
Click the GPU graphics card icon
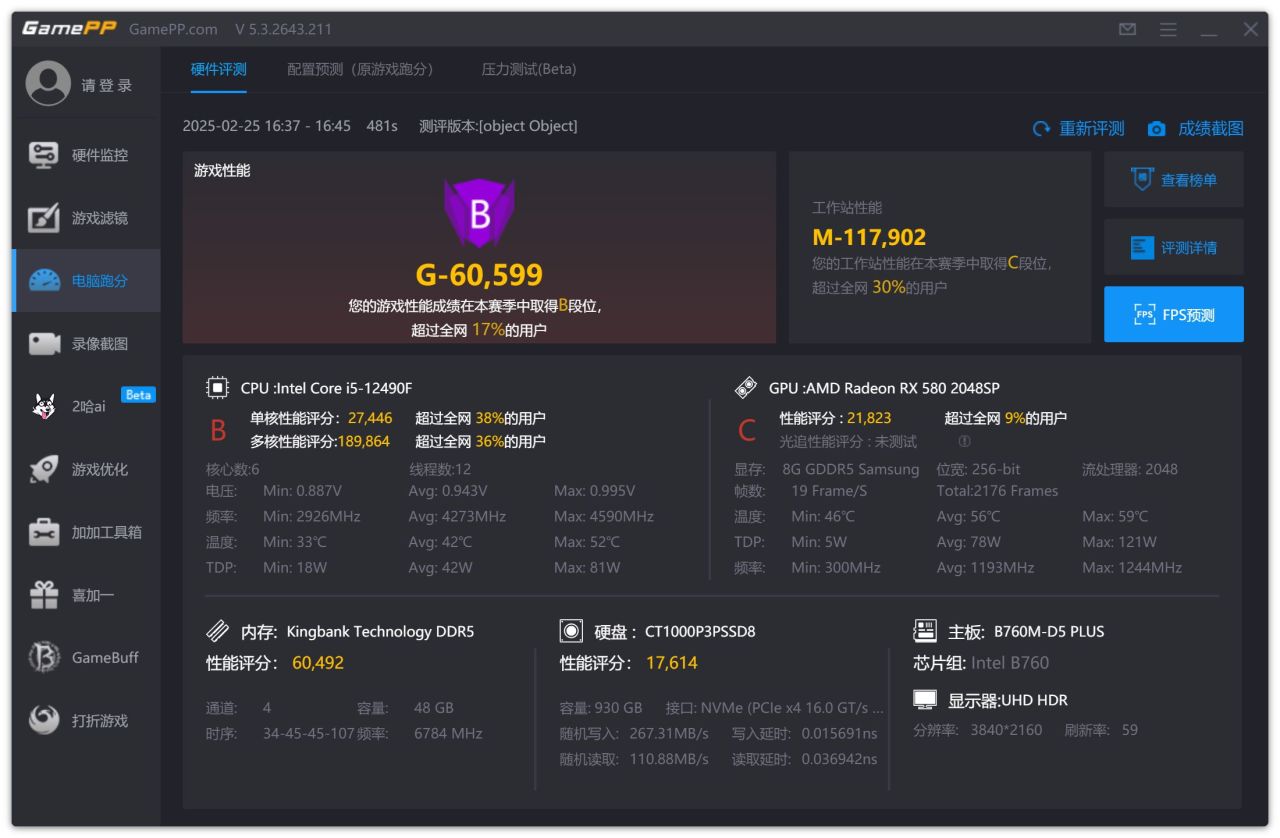[746, 388]
